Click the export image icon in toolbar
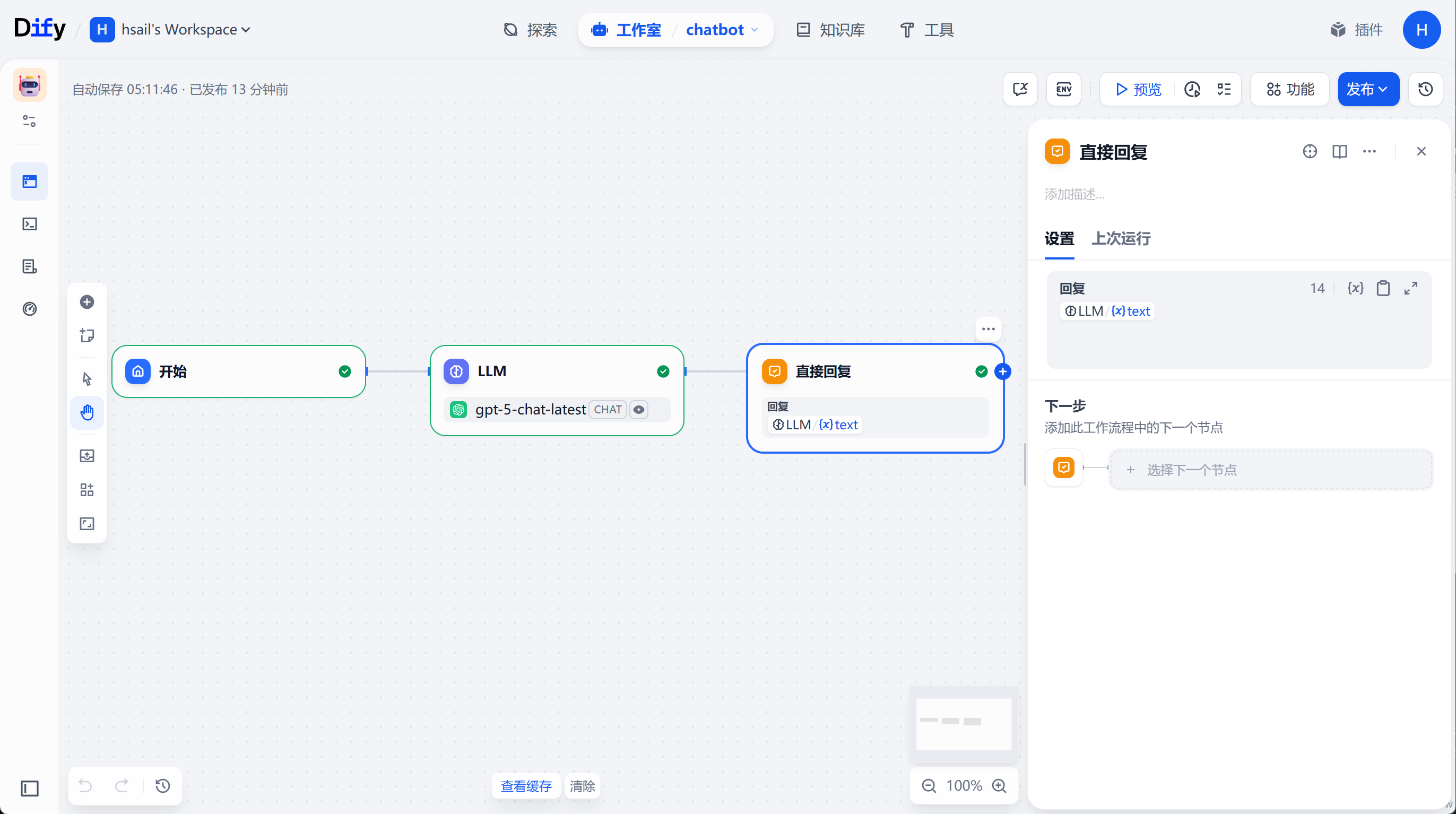The width and height of the screenshot is (1456, 814). [87, 456]
